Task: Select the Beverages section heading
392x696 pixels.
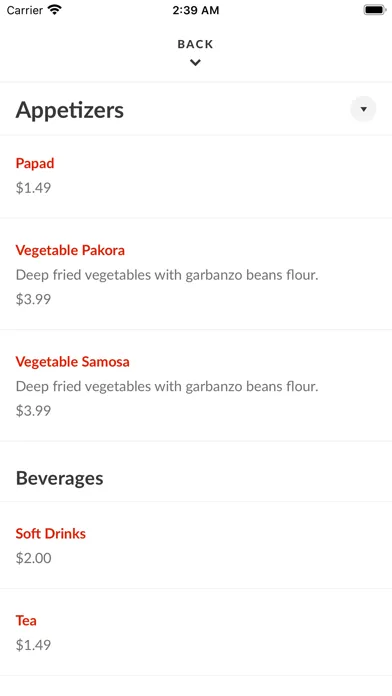Action: pos(59,478)
